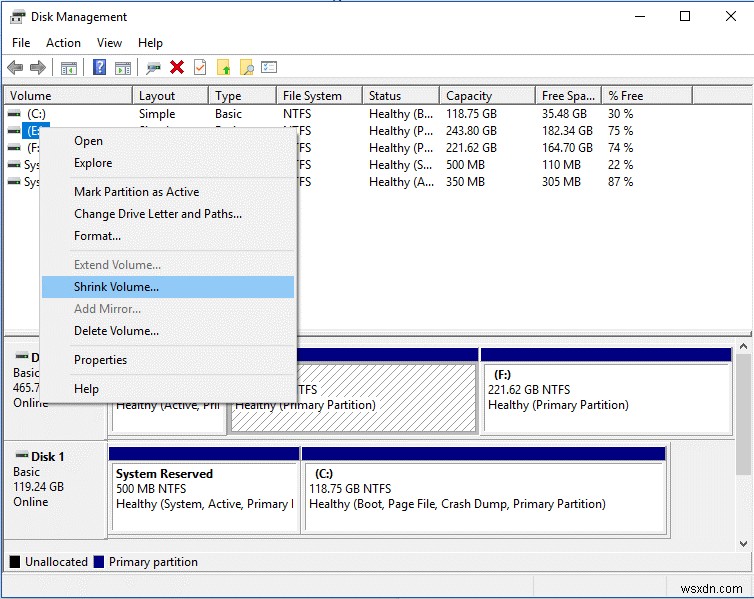Open the Action menu
The height and width of the screenshot is (599, 754).
(63, 43)
